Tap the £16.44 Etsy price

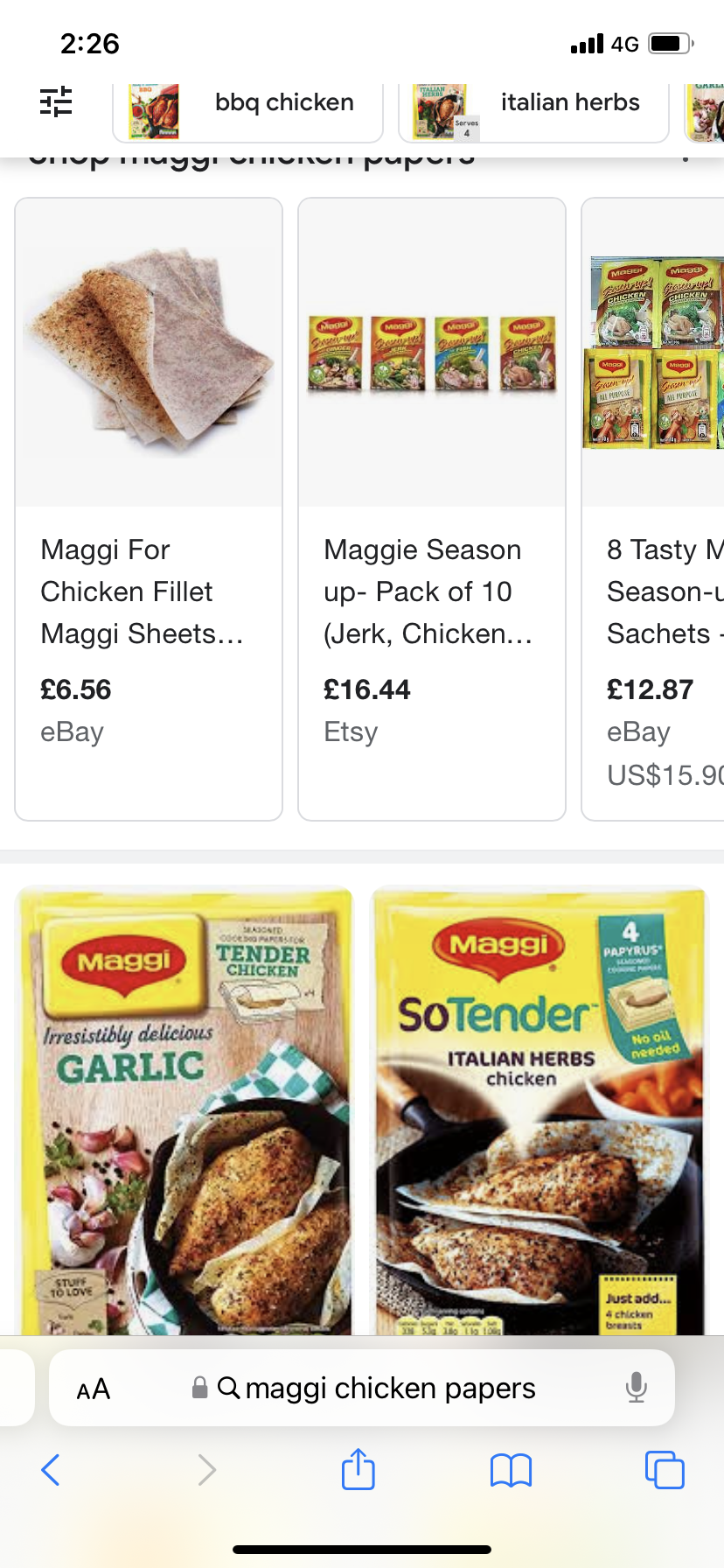tap(367, 689)
